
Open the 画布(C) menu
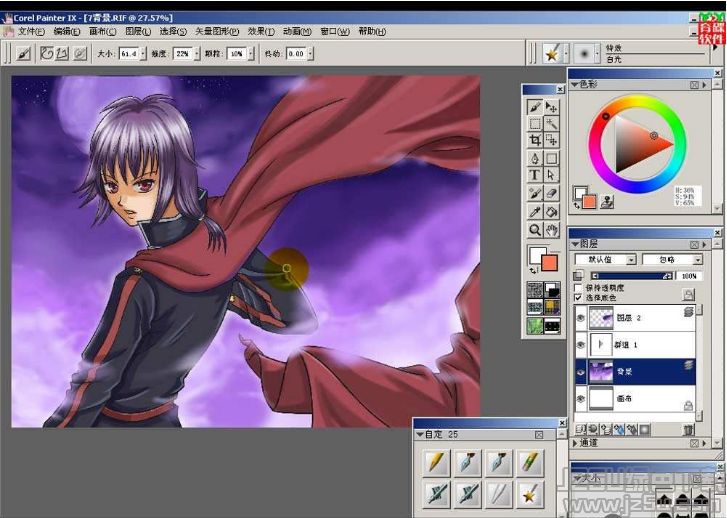click(102, 32)
